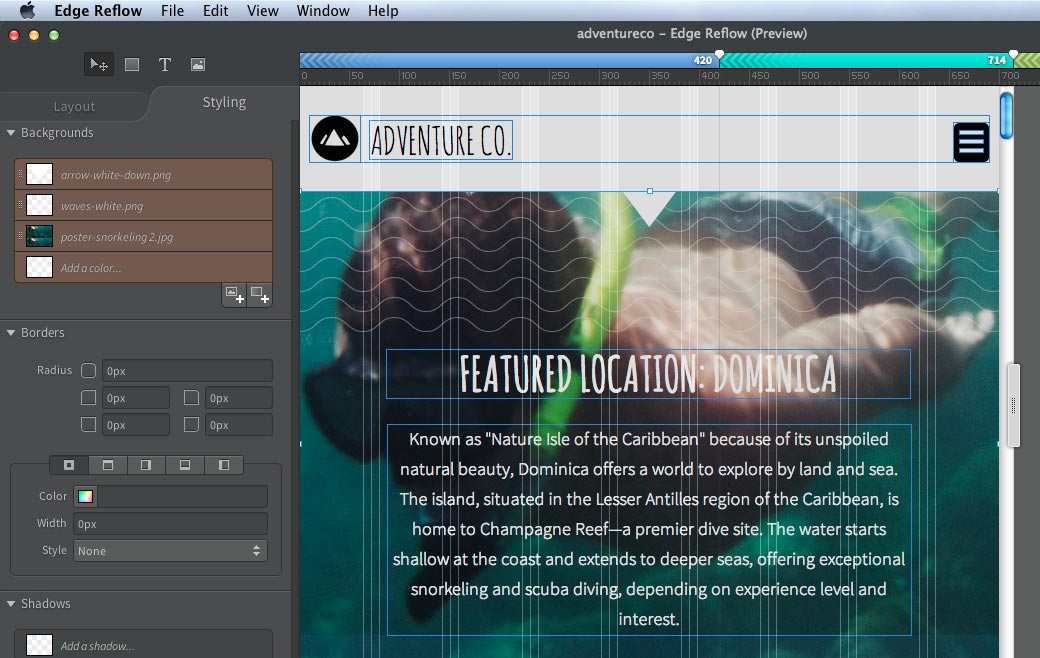1040x658 pixels.
Task: Click Add a color background row
Action: coord(143,267)
